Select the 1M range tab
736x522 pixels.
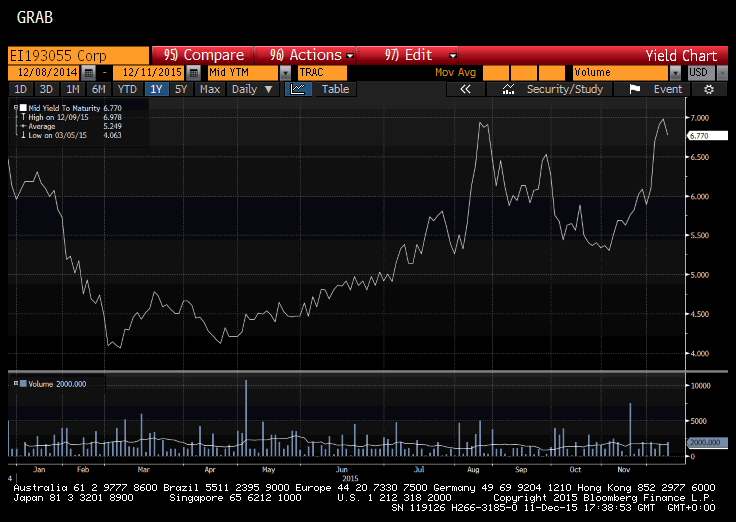point(72,89)
